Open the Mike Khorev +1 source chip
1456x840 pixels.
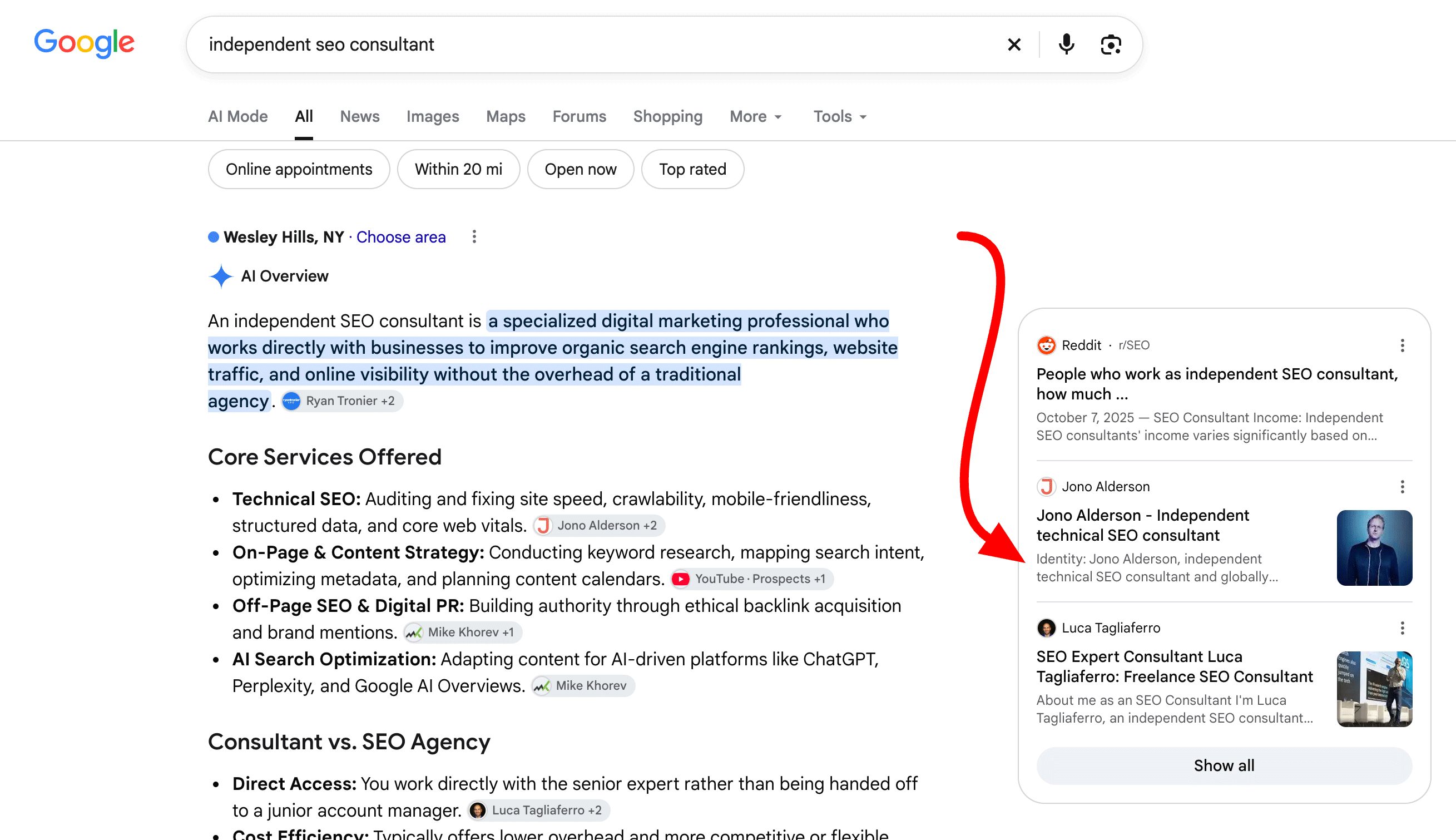tap(463, 633)
